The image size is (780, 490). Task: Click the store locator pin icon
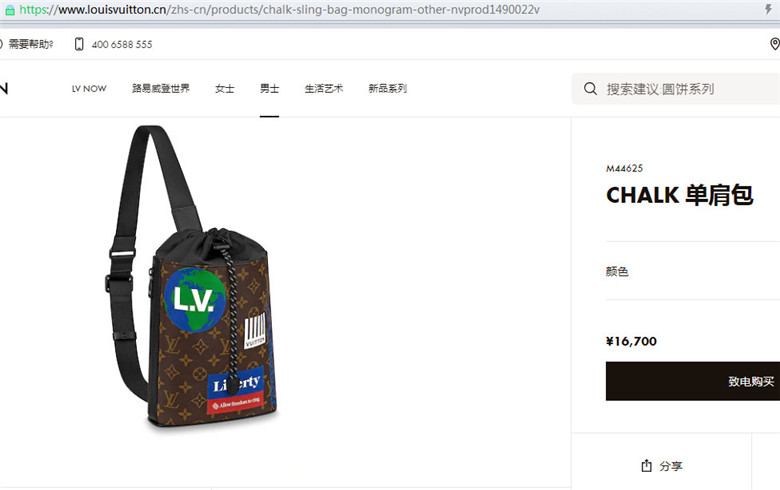[775, 44]
